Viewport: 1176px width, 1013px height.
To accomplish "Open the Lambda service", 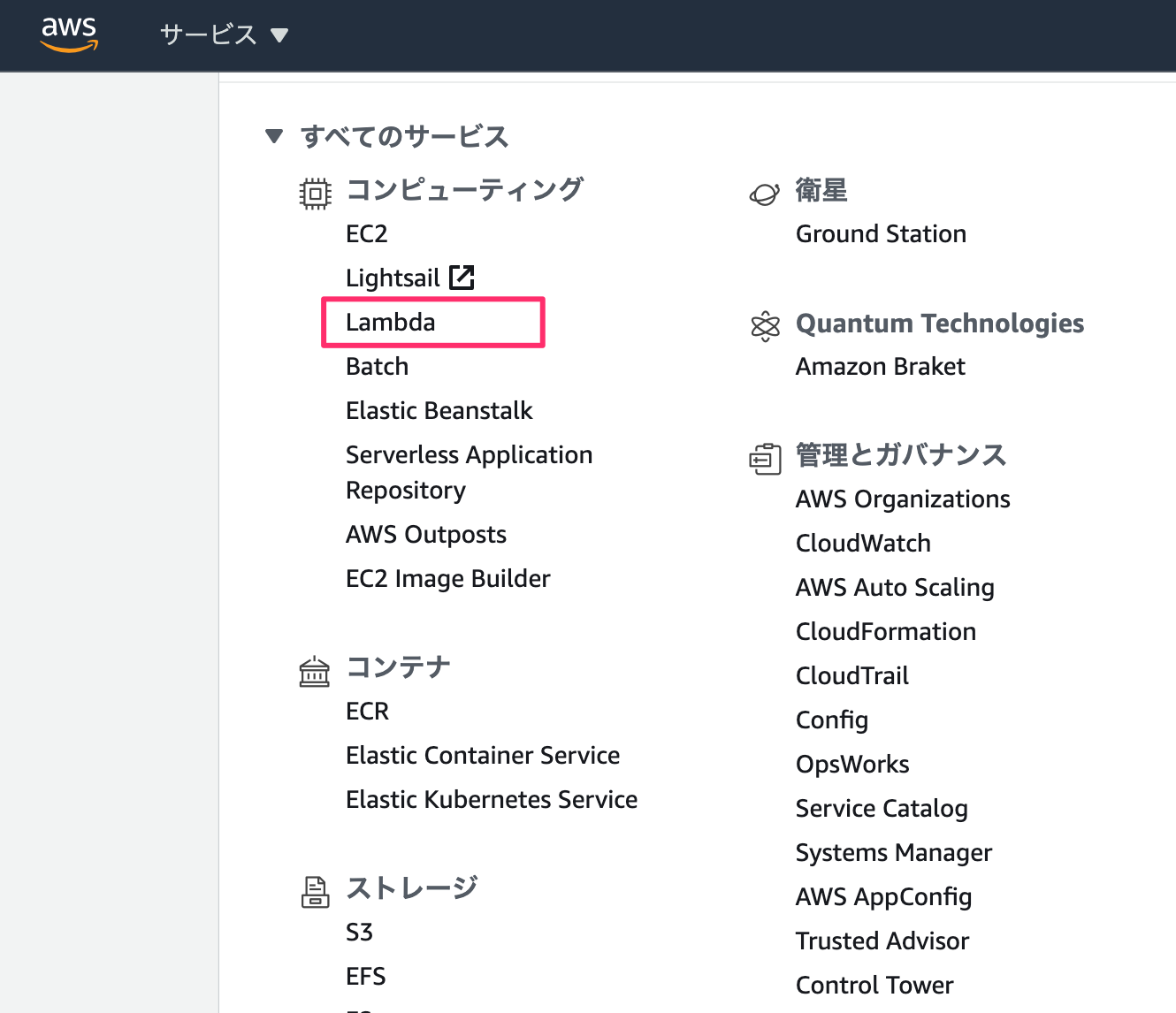I will (391, 323).
